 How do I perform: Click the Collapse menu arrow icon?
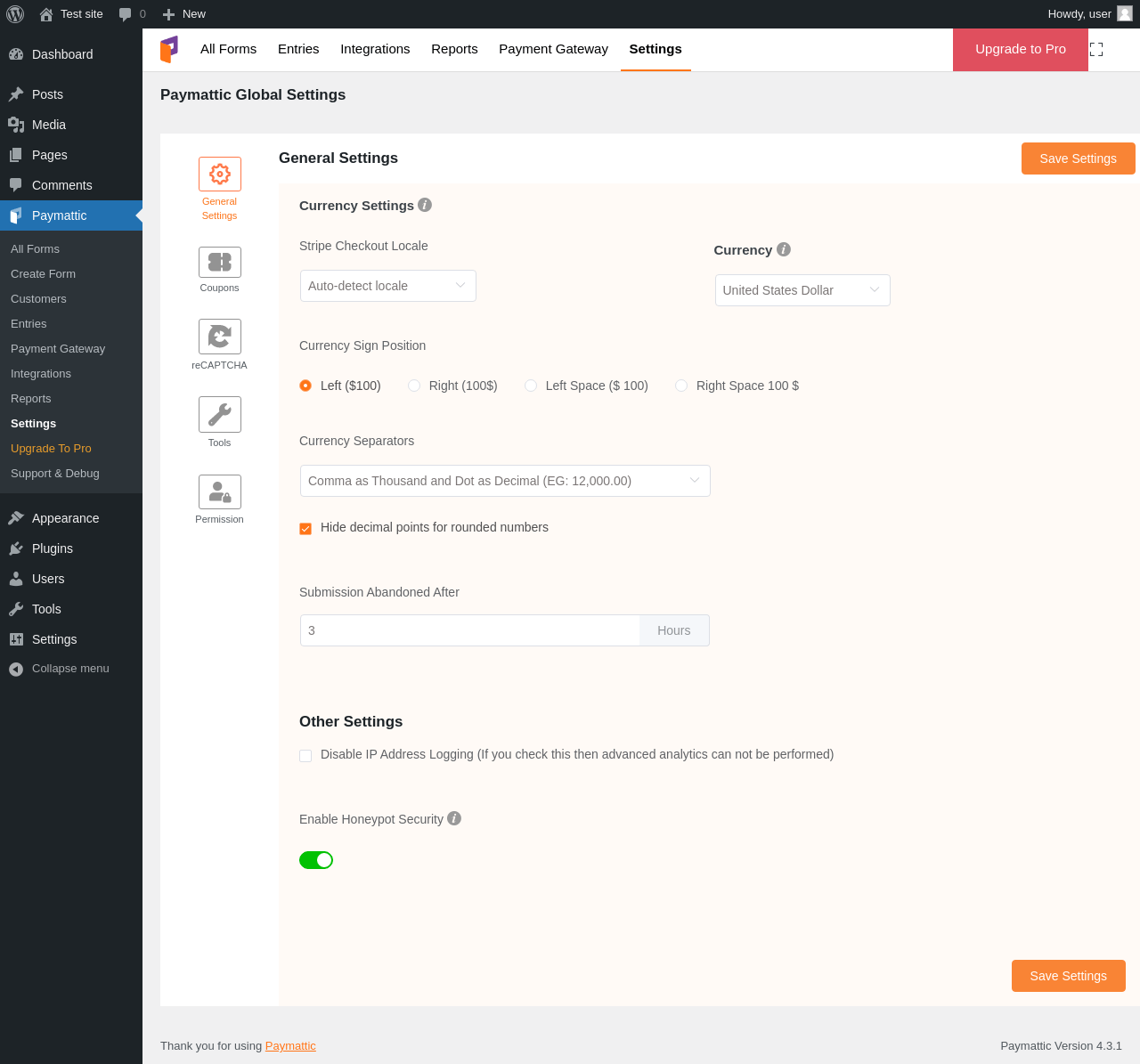[x=16, y=669]
